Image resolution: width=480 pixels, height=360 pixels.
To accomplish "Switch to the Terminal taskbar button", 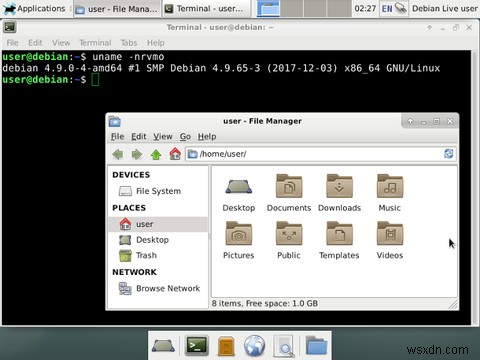I will click(206, 9).
